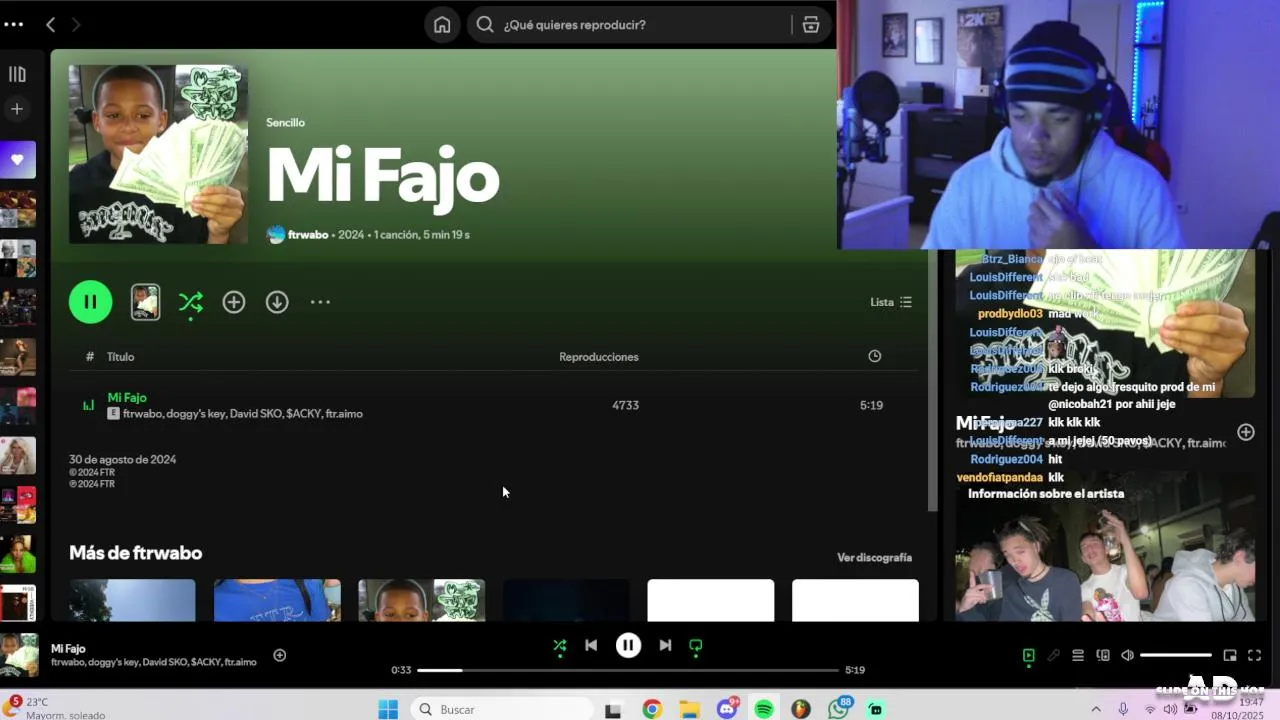Switch Spotify to full screen

click(x=1254, y=655)
